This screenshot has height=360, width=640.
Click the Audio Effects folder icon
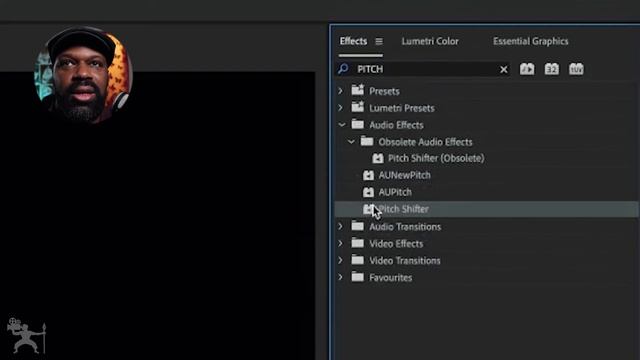coord(358,124)
